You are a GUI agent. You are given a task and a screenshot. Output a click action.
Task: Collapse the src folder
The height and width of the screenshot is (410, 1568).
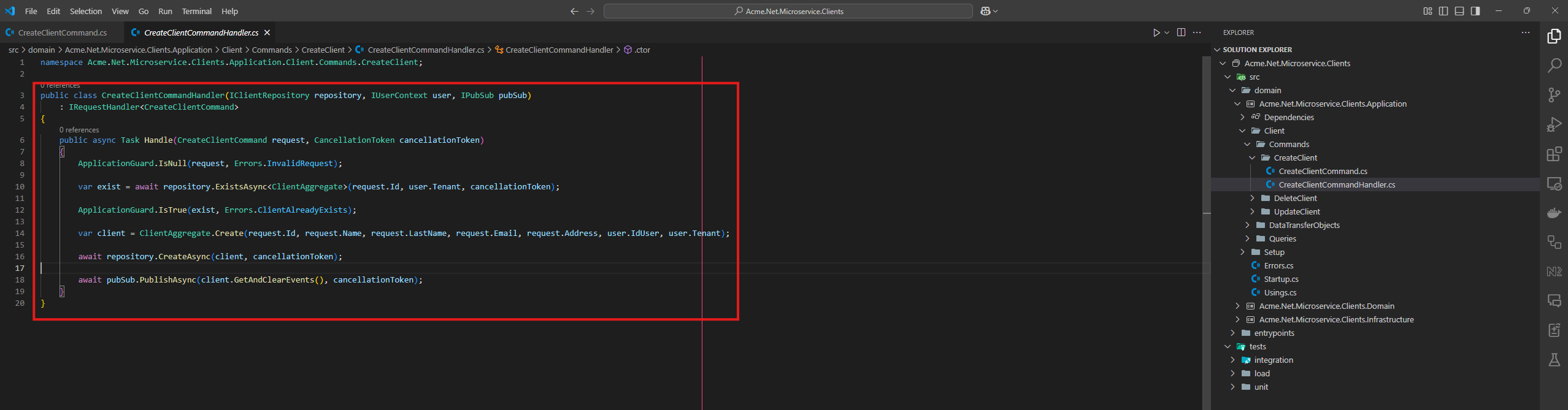[1228, 77]
